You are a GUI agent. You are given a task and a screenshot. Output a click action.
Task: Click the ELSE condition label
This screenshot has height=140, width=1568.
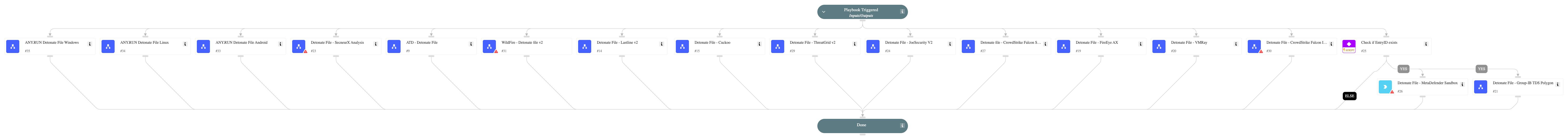point(1349,96)
